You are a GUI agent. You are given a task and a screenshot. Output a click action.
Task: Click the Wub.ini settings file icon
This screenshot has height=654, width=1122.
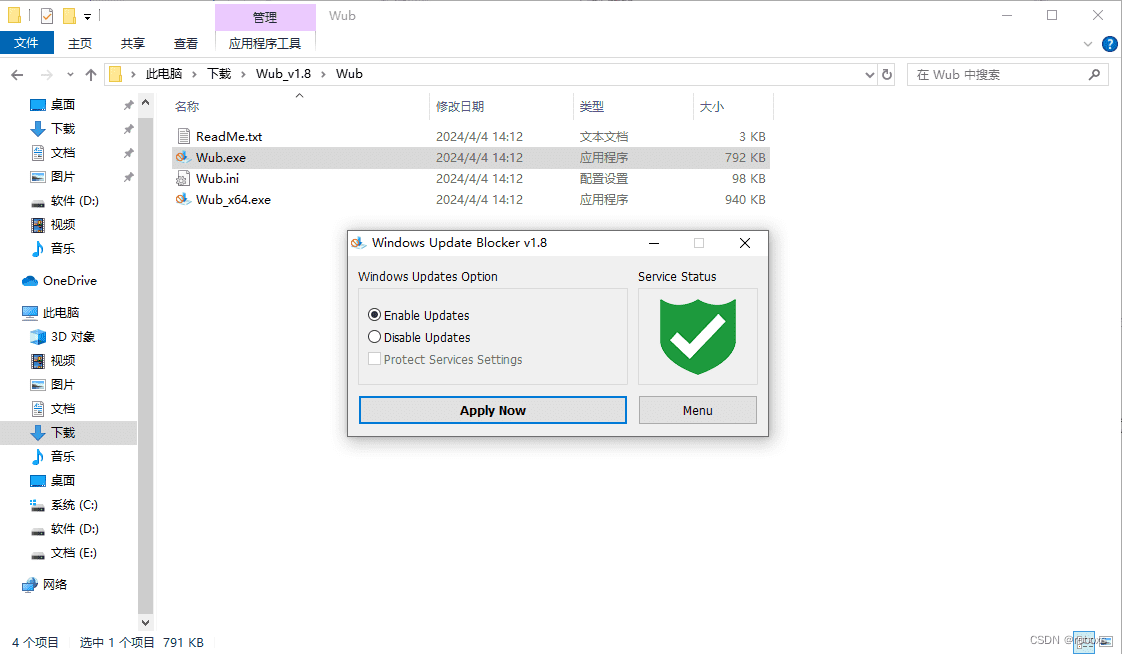pos(183,179)
